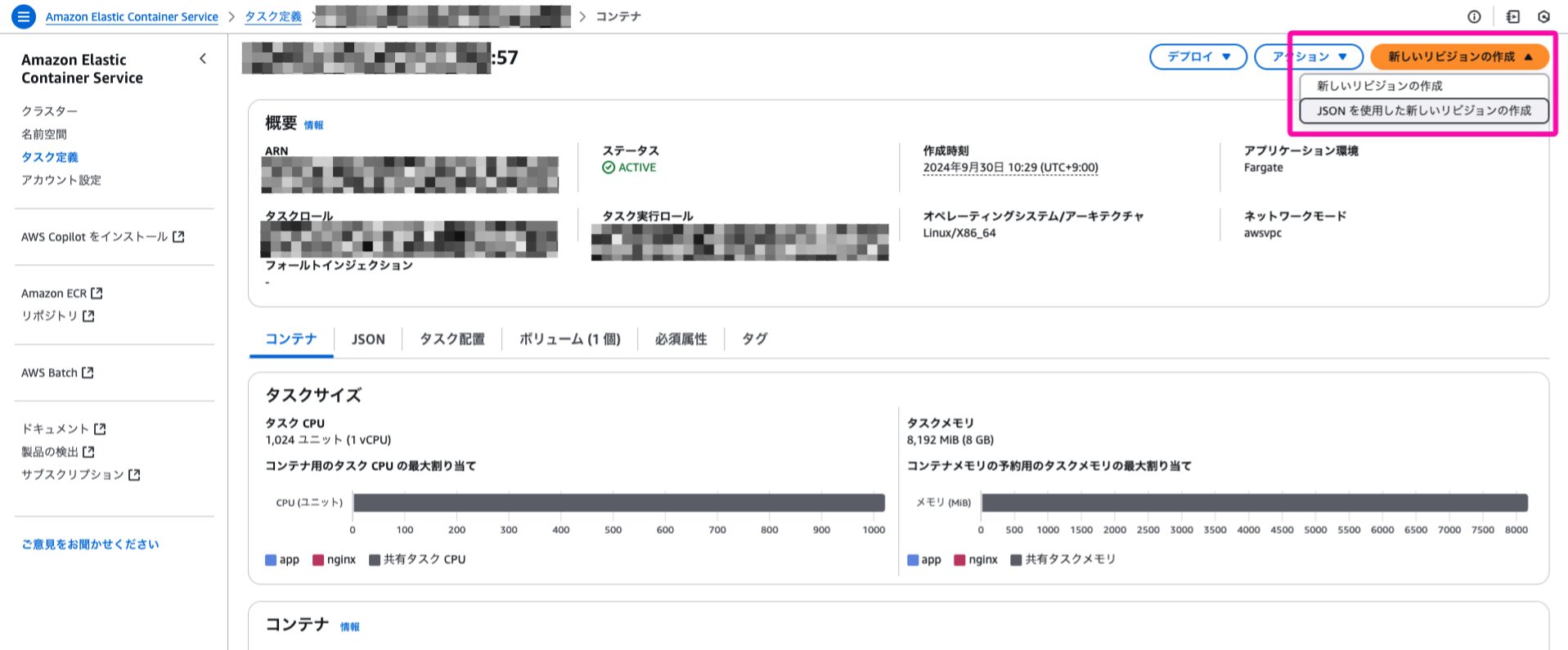Go to 名前空間 in sidebar
Image resolution: width=1568 pixels, height=650 pixels.
pyautogui.click(x=44, y=134)
